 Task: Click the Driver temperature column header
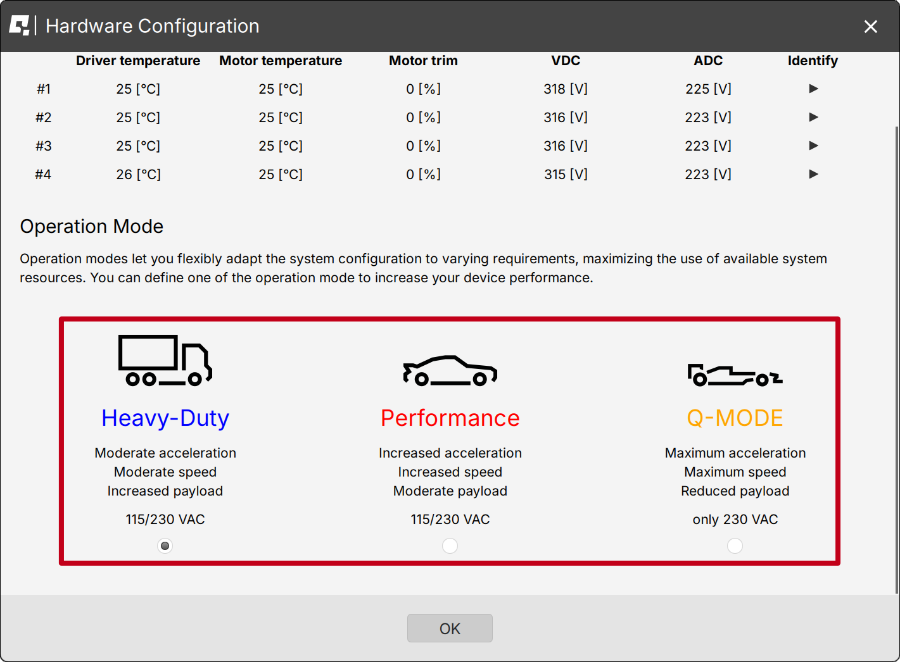138,60
